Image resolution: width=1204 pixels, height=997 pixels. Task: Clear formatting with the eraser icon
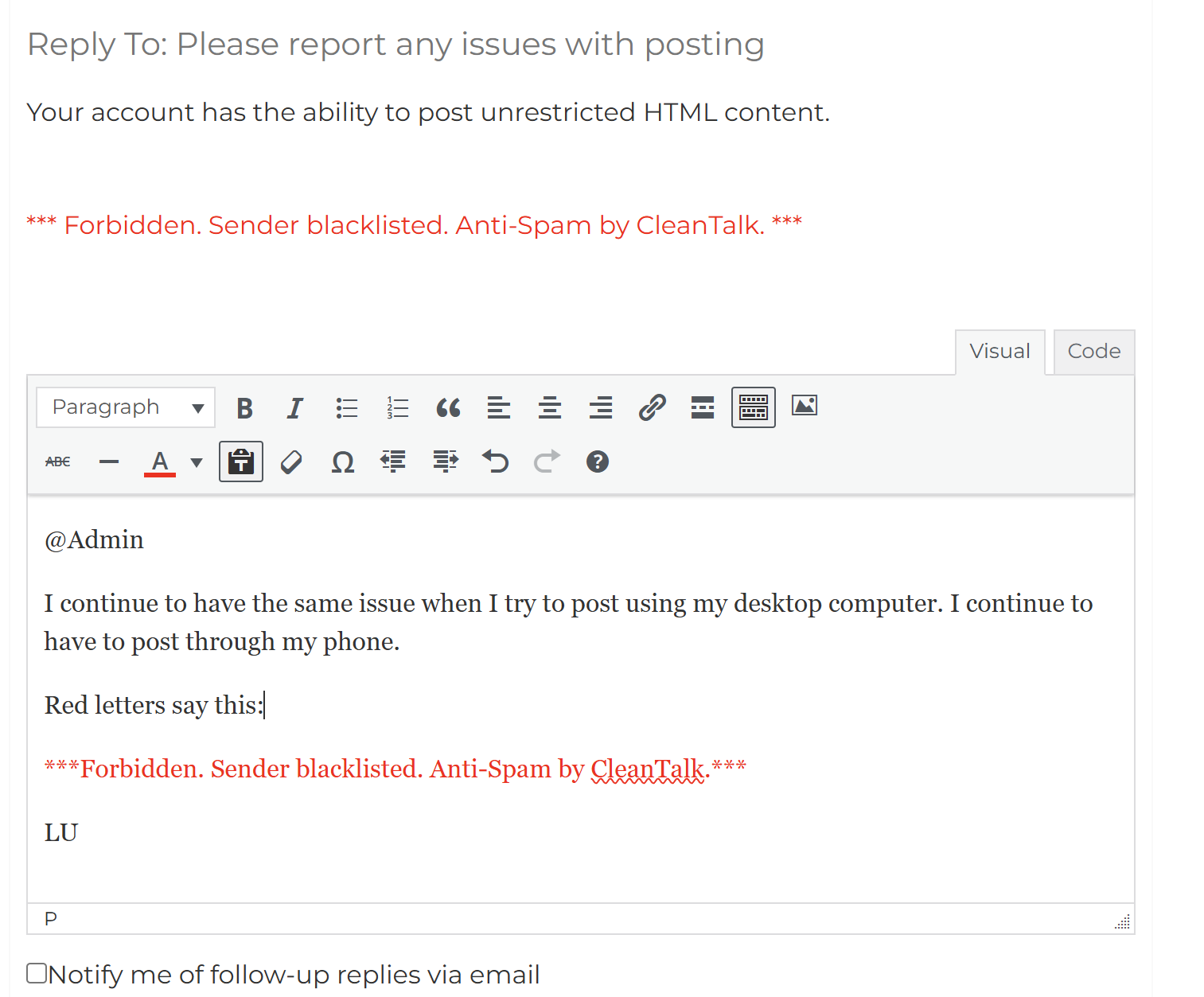291,462
